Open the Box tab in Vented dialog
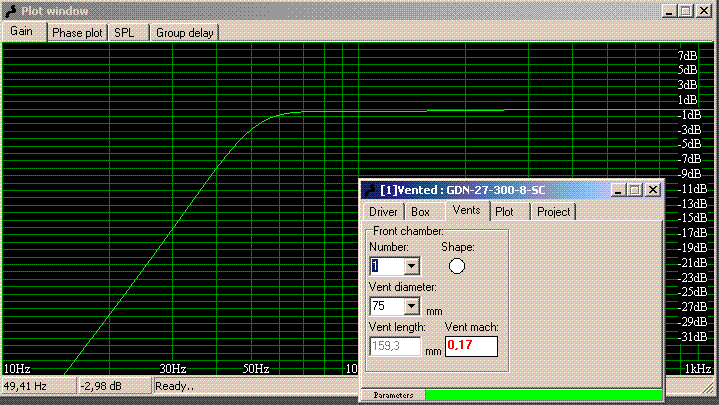Image resolution: width=719 pixels, height=405 pixels. [421, 212]
